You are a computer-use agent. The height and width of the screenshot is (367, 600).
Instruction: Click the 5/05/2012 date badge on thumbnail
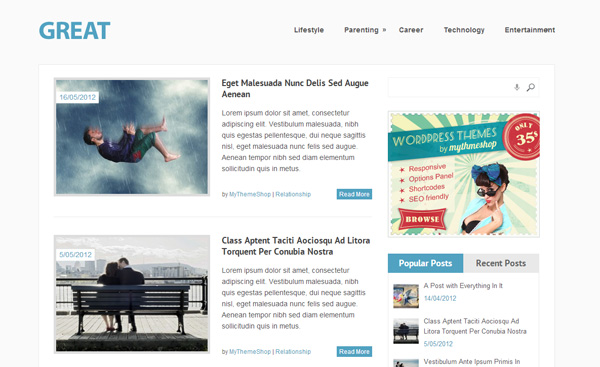pos(75,254)
